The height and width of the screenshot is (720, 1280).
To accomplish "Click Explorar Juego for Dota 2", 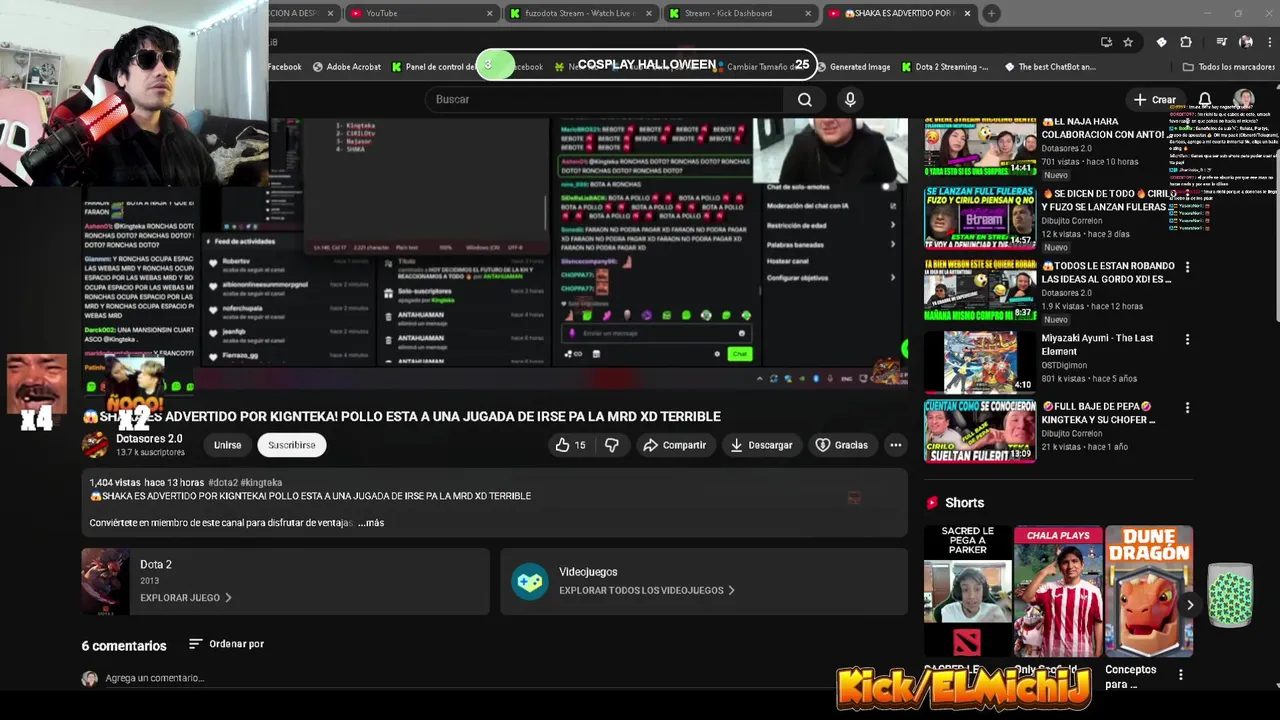I will [x=186, y=598].
